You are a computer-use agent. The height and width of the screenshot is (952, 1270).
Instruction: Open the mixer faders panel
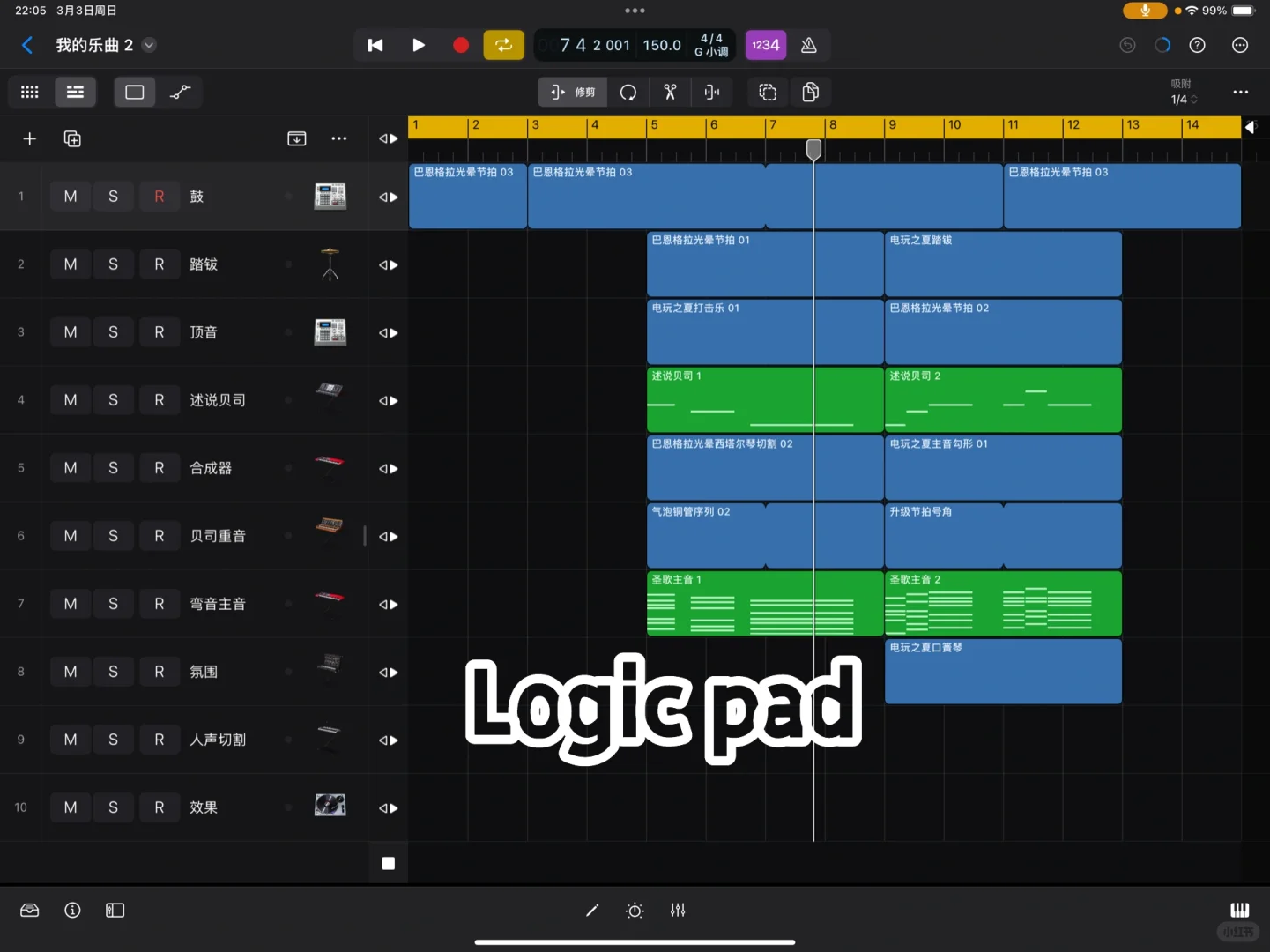pyautogui.click(x=677, y=910)
